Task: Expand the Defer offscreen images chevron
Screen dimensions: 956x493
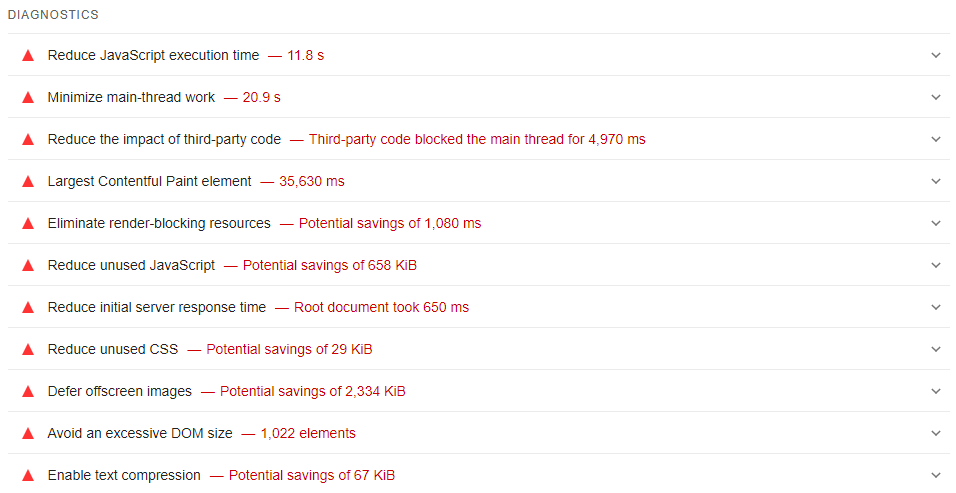Action: point(936,391)
